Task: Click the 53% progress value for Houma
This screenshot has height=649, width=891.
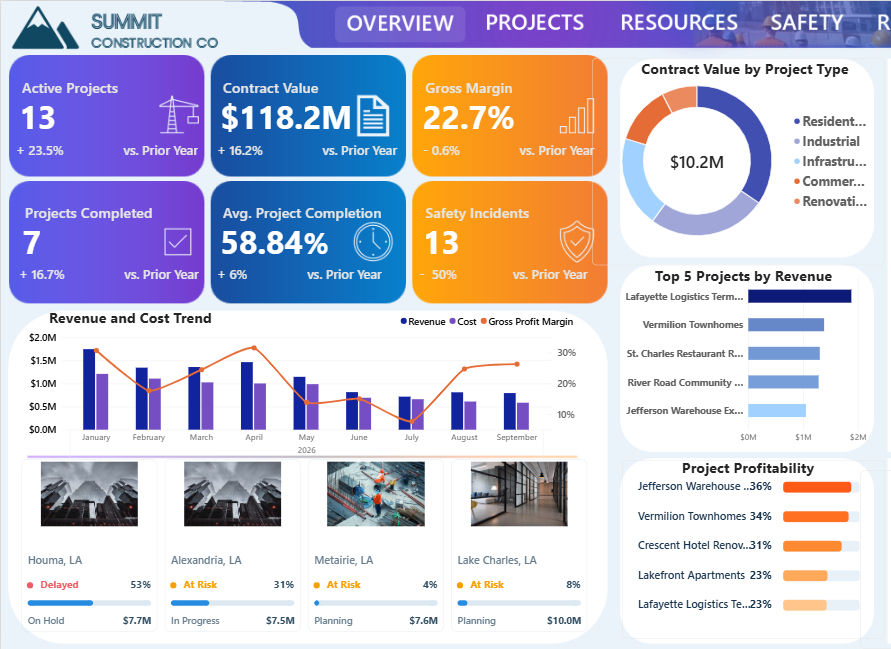Action: 140,585
